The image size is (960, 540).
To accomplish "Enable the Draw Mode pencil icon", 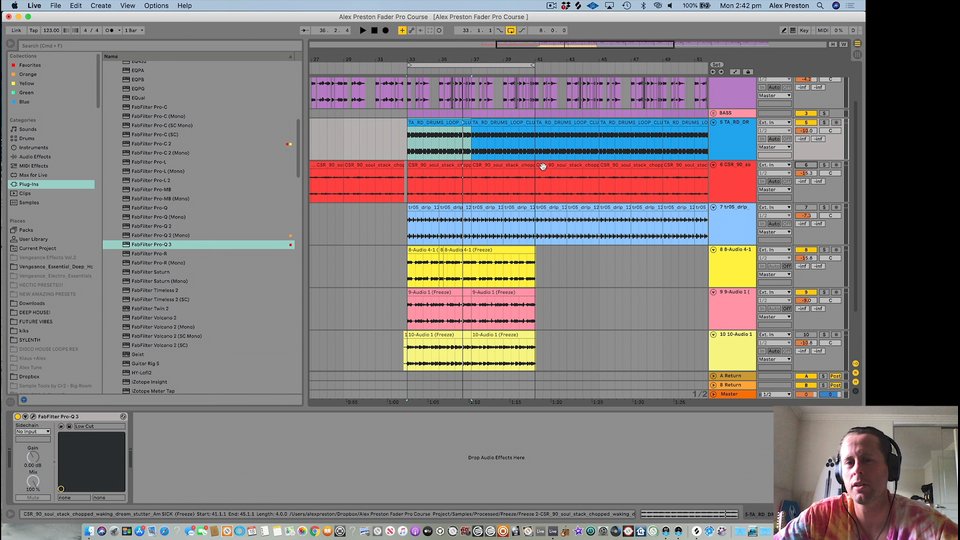I will (x=784, y=30).
